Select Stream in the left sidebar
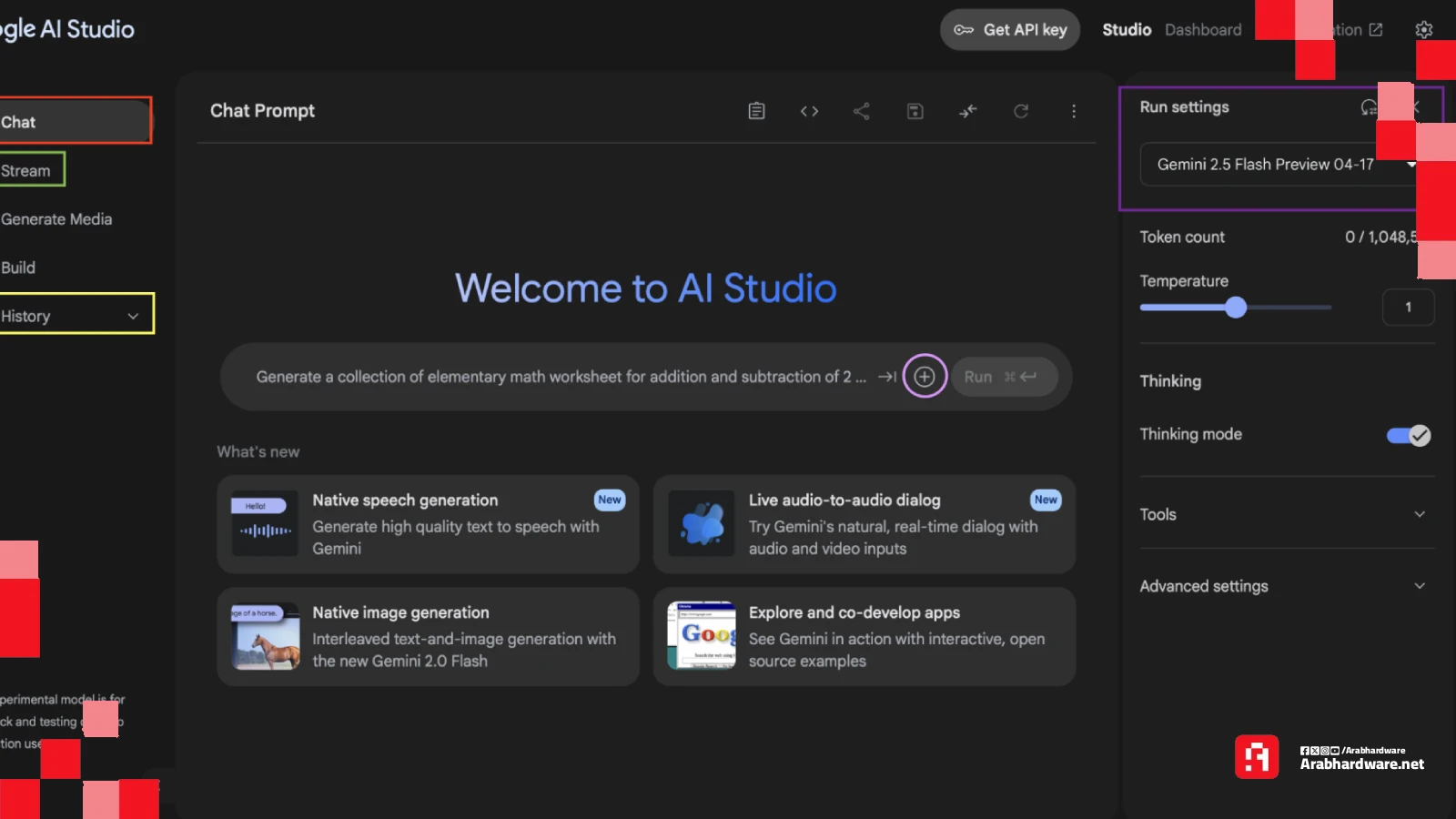The image size is (1456, 819). click(27, 170)
